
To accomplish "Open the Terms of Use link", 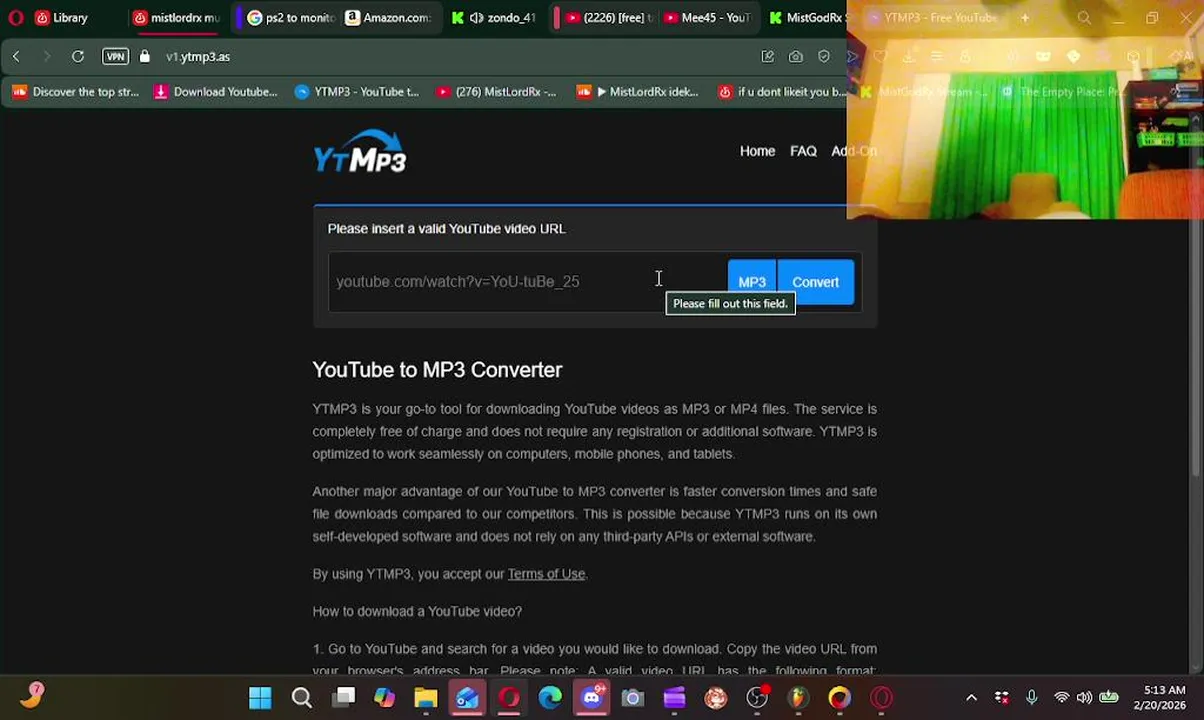I will tap(546, 574).
